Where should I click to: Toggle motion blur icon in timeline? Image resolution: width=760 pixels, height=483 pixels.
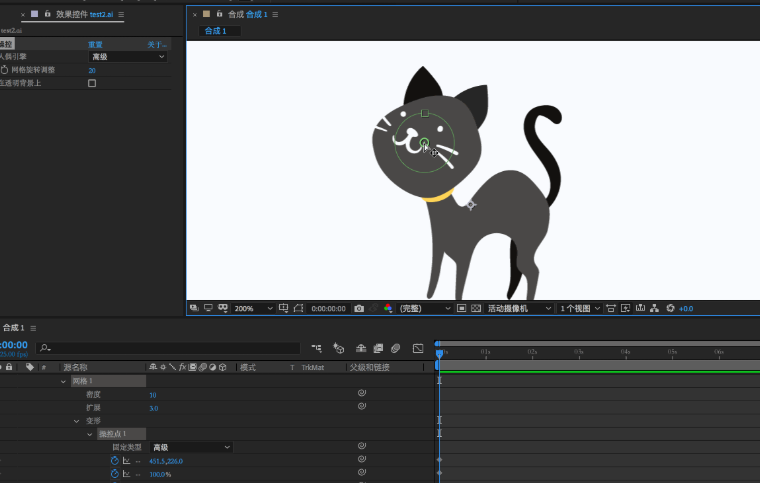coord(396,348)
